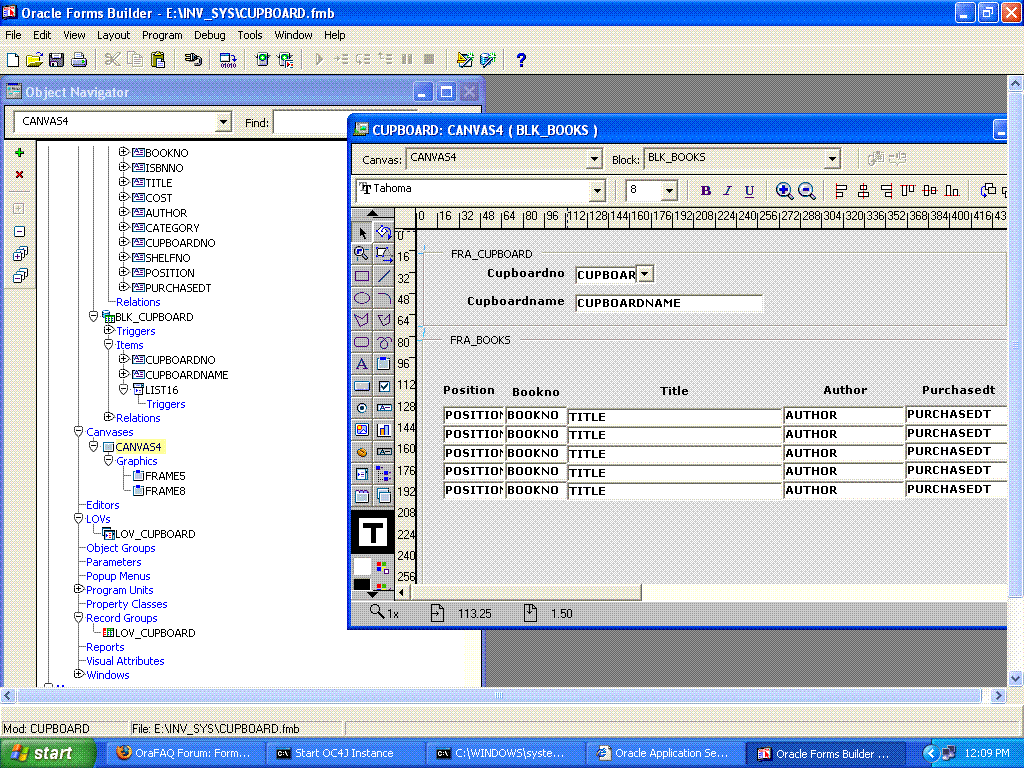Click the Zoom In magnifier icon

[x=784, y=191]
